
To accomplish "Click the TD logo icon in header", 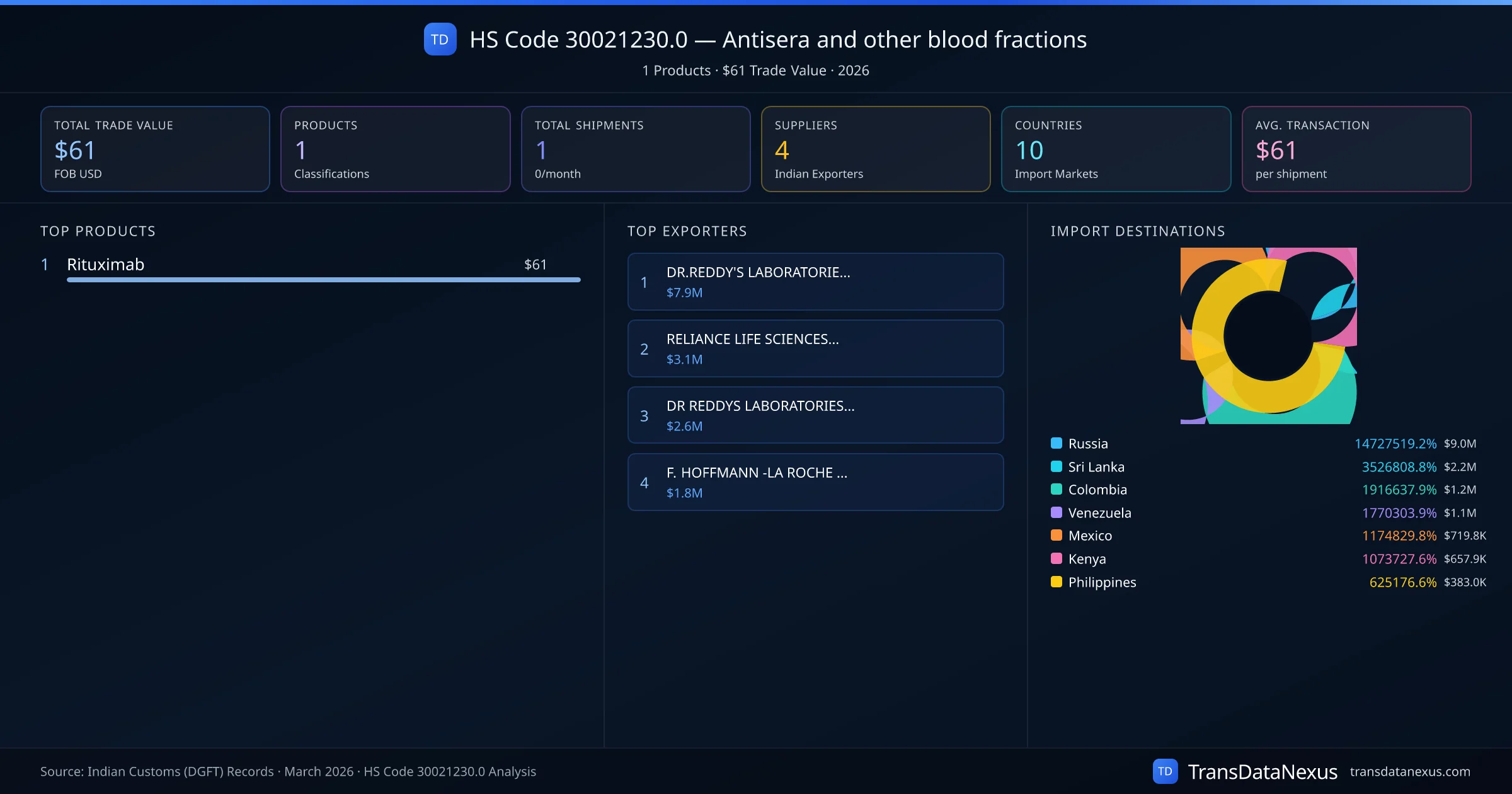I will click(x=440, y=39).
